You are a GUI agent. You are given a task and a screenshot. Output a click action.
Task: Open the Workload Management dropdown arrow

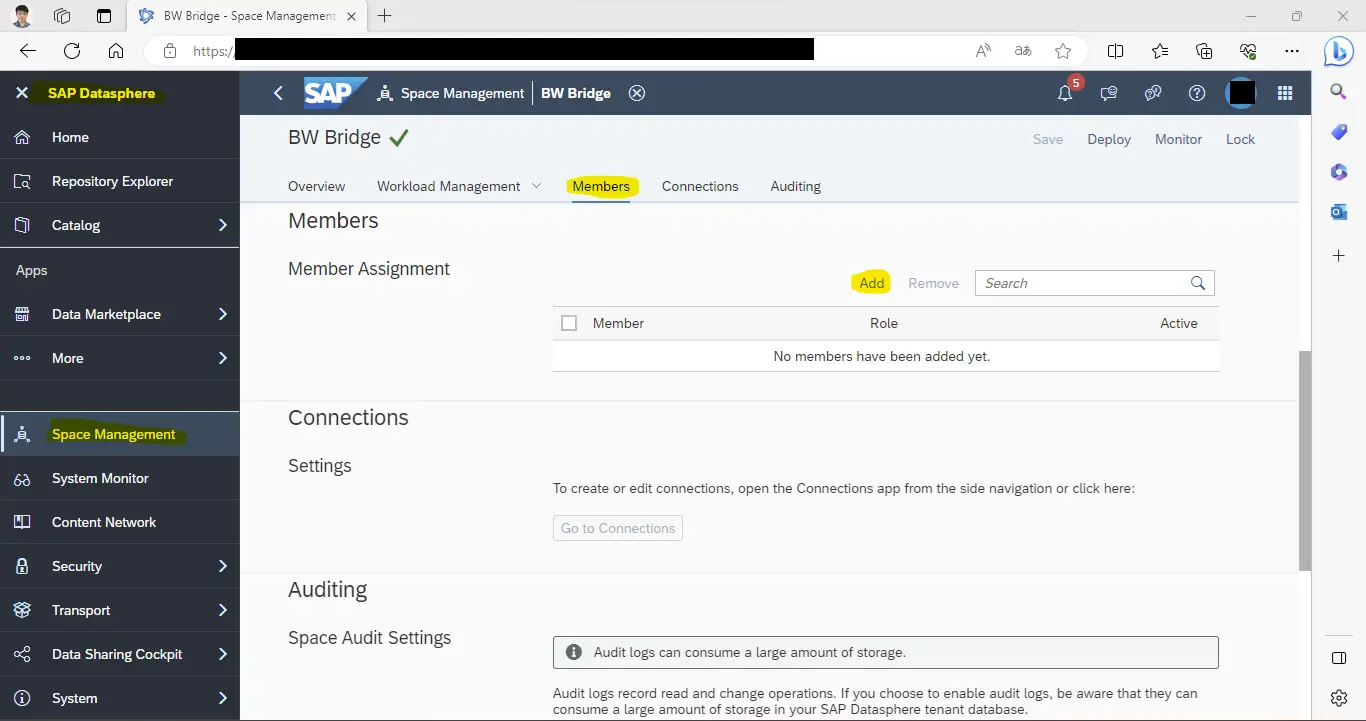pos(536,186)
